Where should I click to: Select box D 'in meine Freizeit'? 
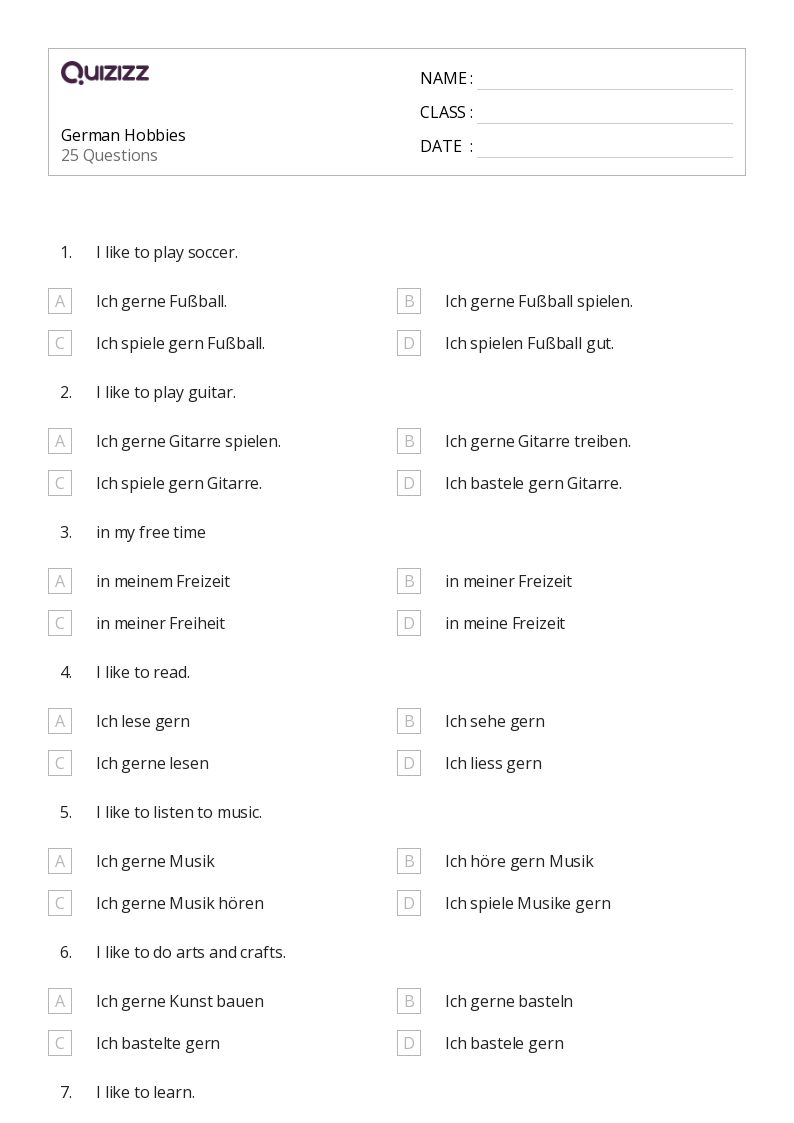click(x=409, y=623)
